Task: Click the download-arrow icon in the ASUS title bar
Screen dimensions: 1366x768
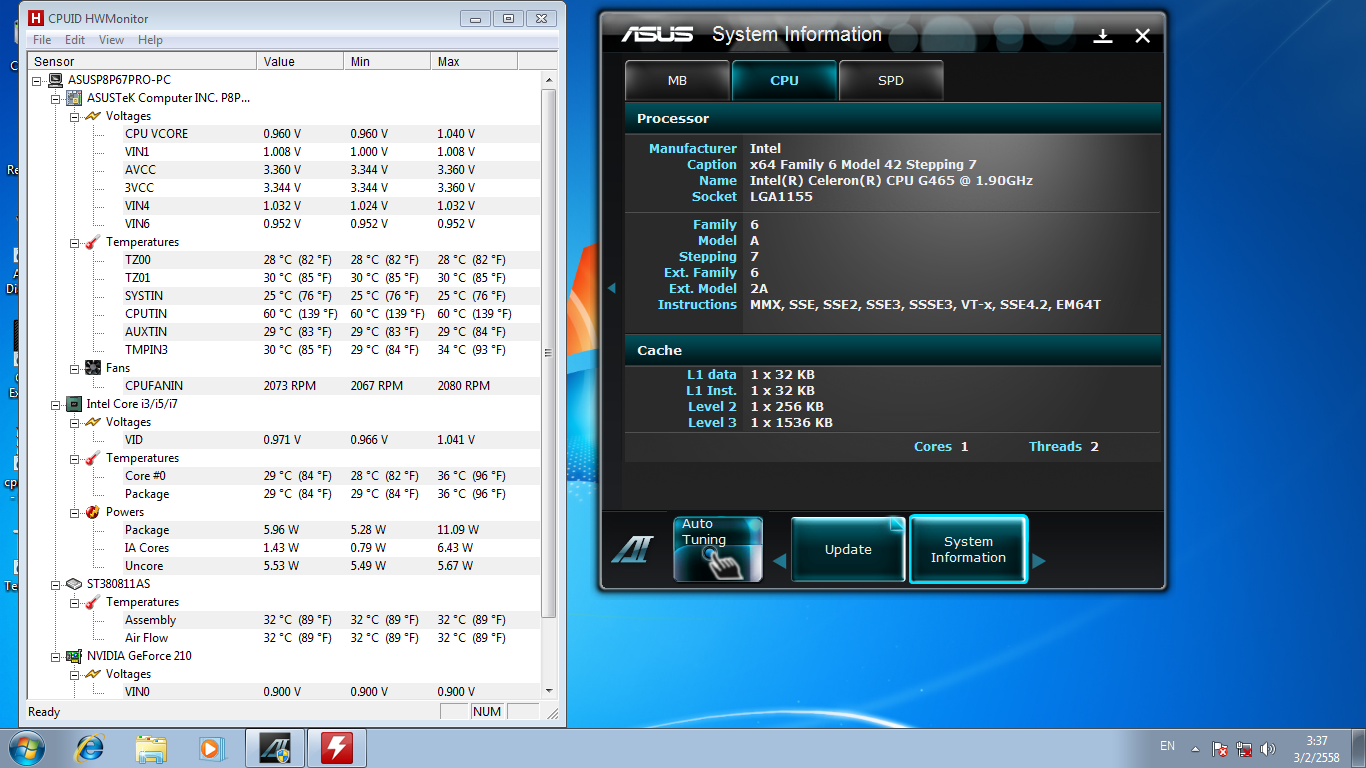Action: 1103,36
